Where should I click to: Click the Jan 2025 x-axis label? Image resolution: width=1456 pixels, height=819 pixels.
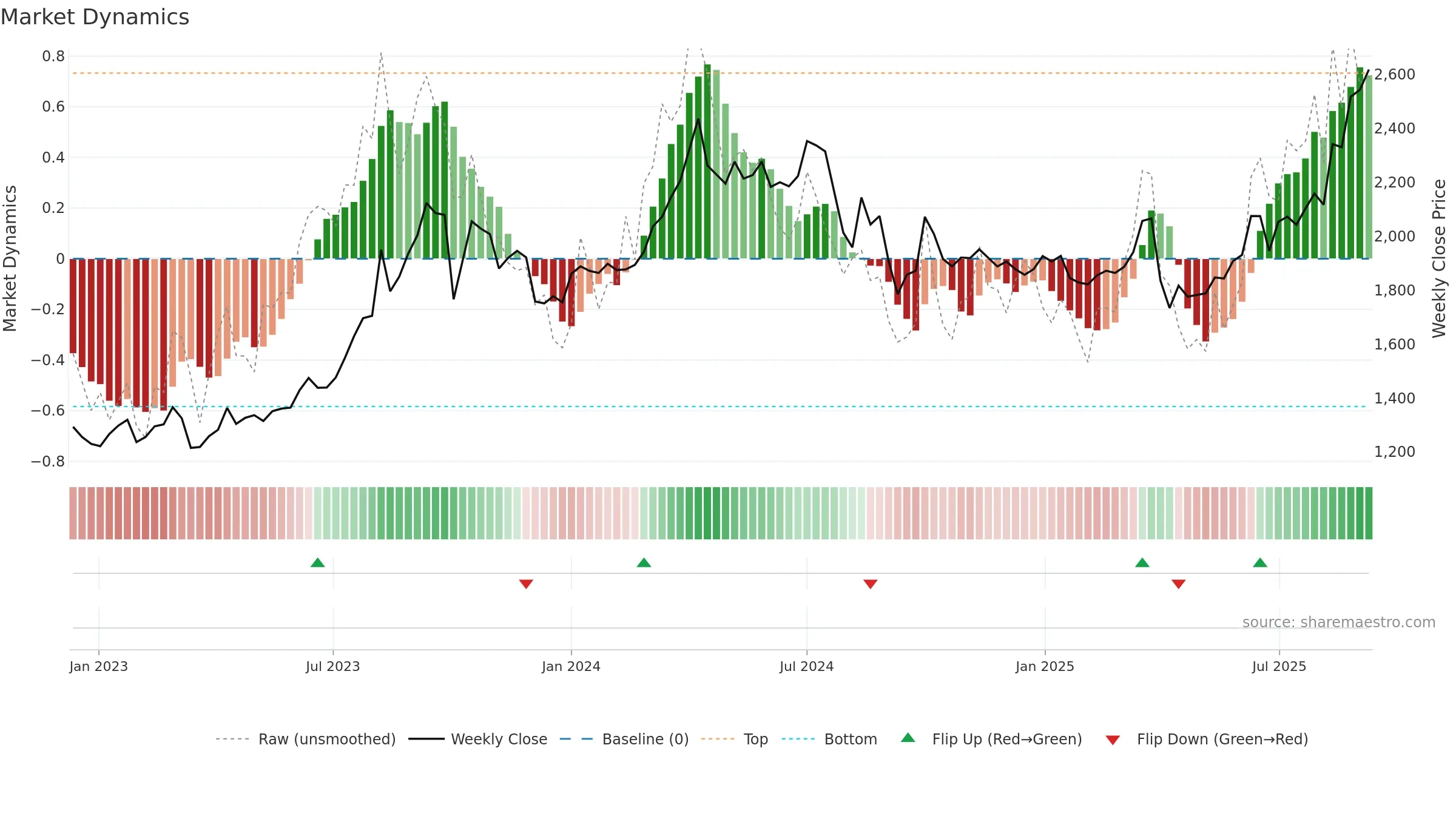(x=1045, y=666)
